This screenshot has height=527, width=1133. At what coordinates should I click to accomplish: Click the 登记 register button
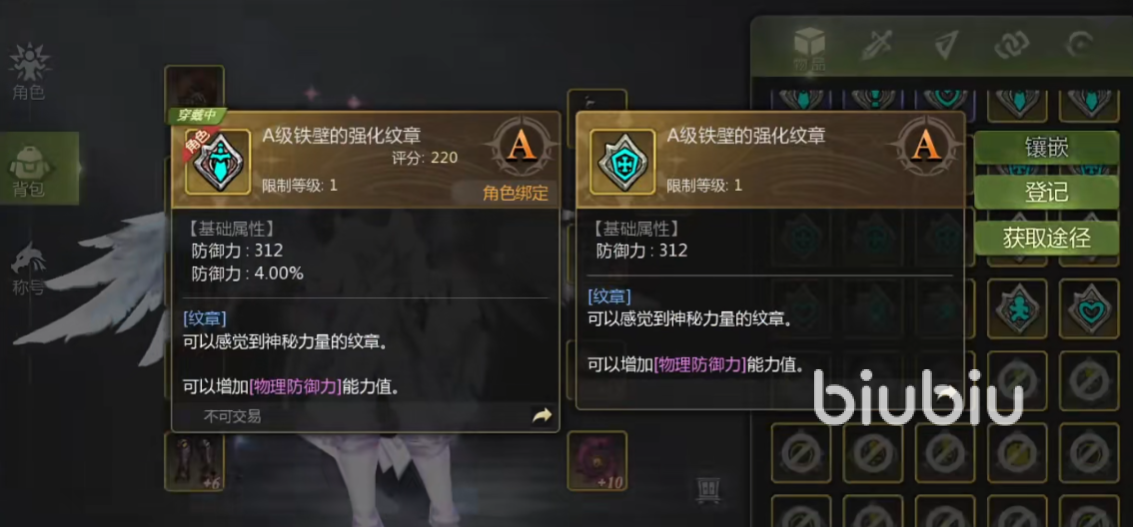coord(1046,192)
